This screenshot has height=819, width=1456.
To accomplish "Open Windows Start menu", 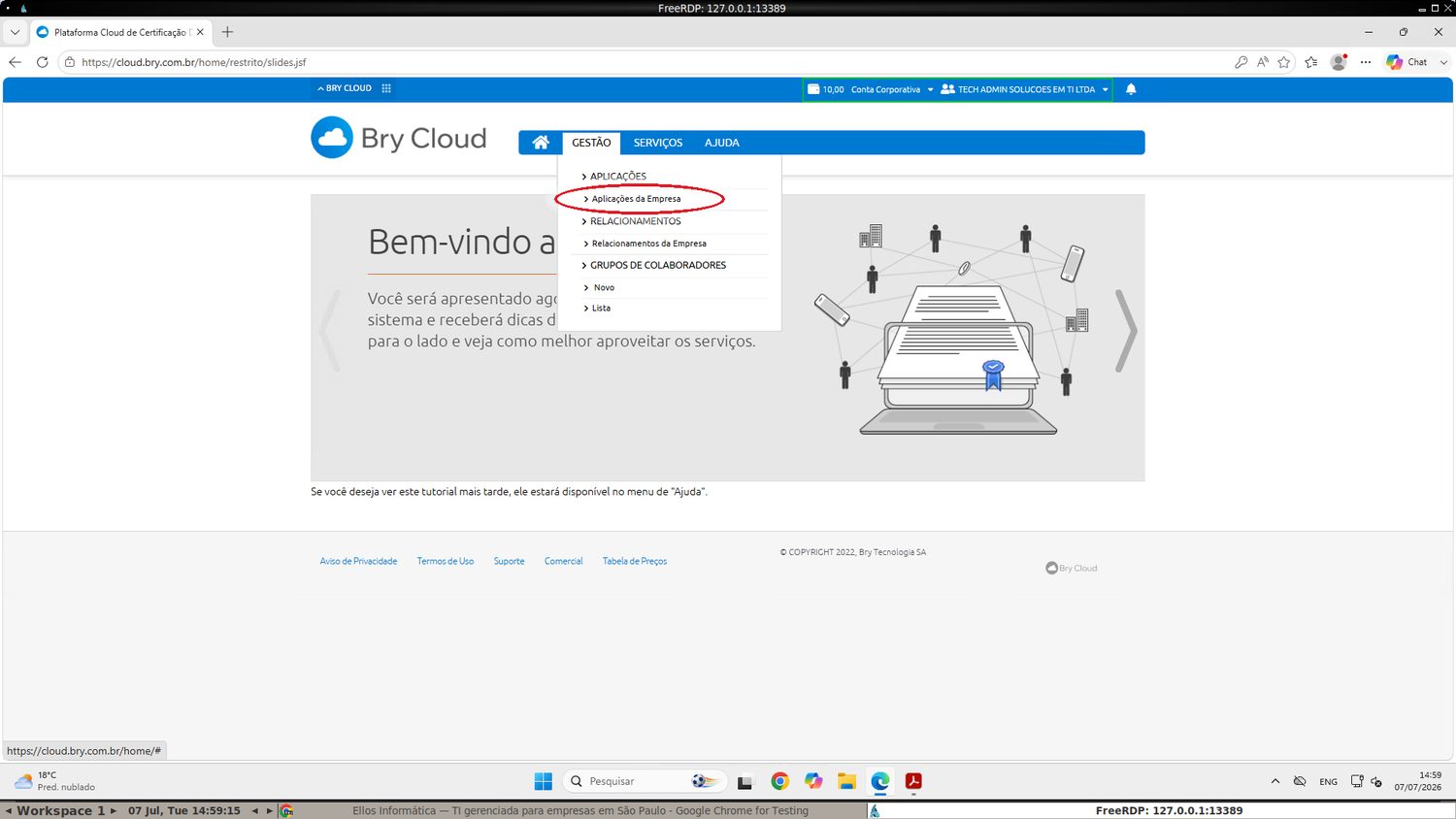I will point(544,781).
